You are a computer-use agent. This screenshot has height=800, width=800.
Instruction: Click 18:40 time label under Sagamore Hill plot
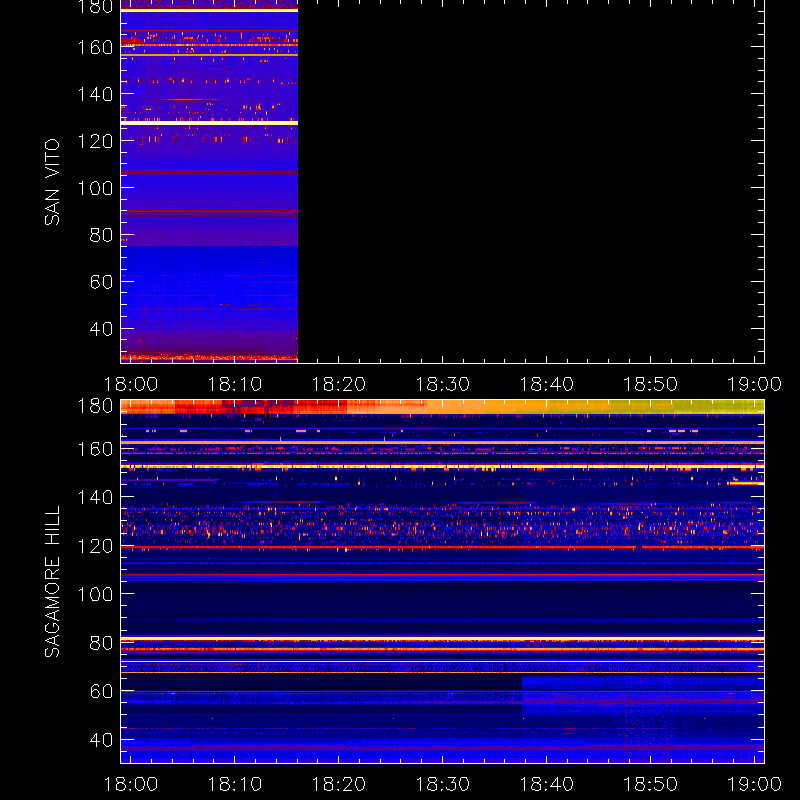click(547, 784)
